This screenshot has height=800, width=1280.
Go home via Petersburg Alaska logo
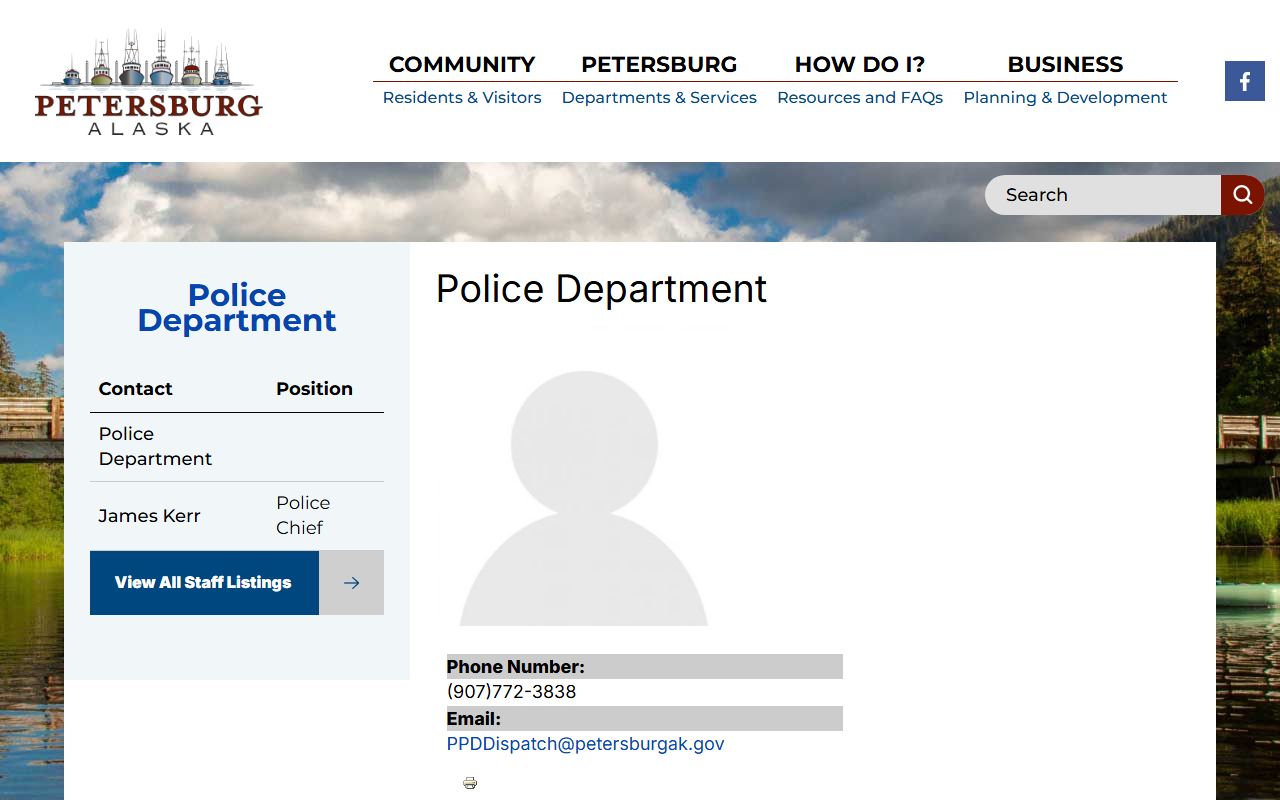148,82
